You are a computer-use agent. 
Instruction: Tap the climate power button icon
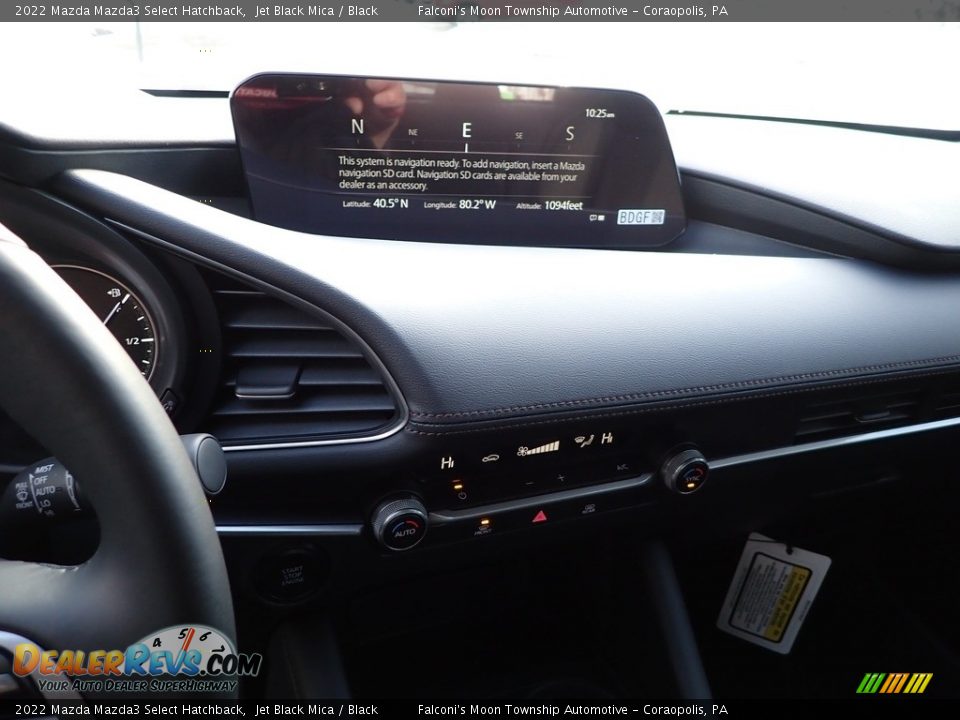pos(462,495)
